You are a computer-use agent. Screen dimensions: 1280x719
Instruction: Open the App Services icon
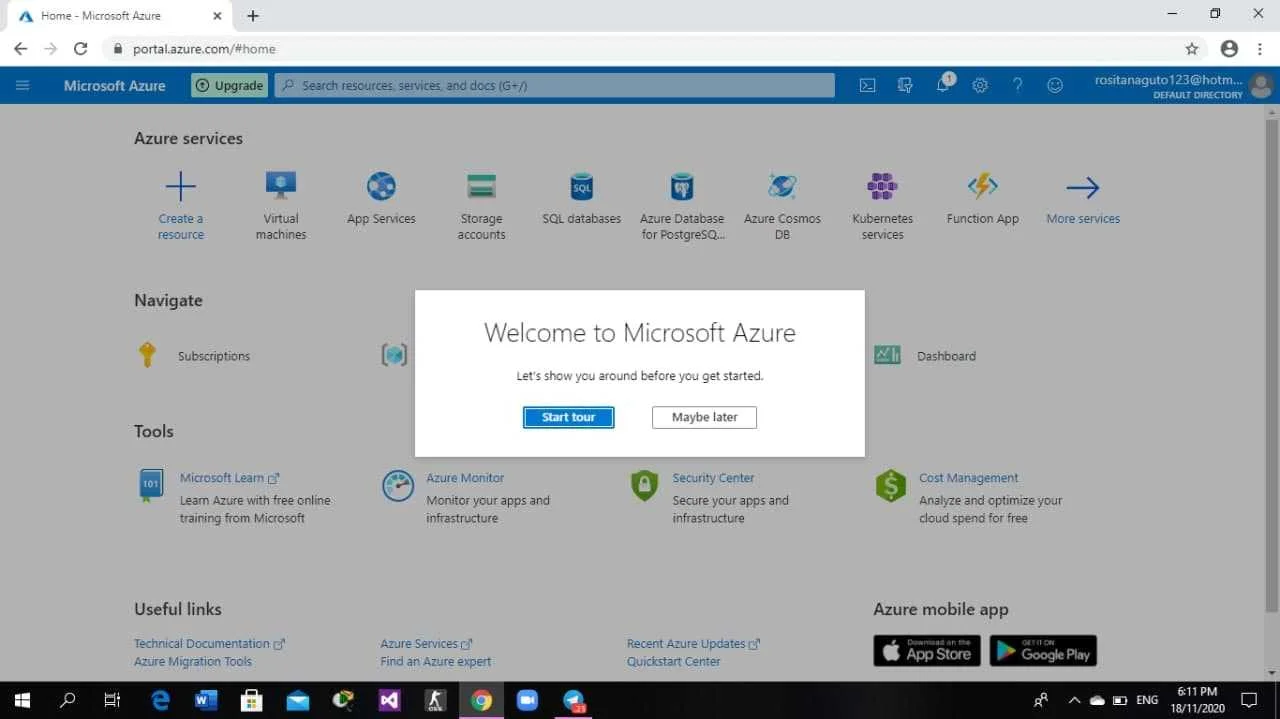click(381, 186)
